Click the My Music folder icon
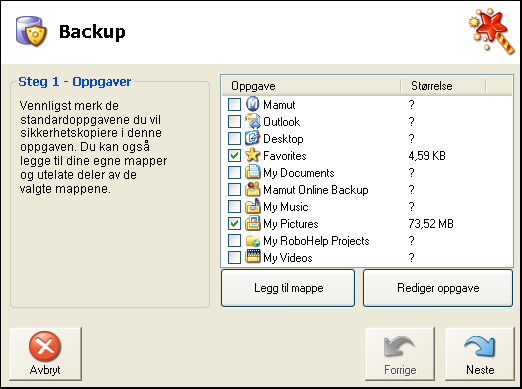Viewport: 522px width, 389px height. click(253, 206)
